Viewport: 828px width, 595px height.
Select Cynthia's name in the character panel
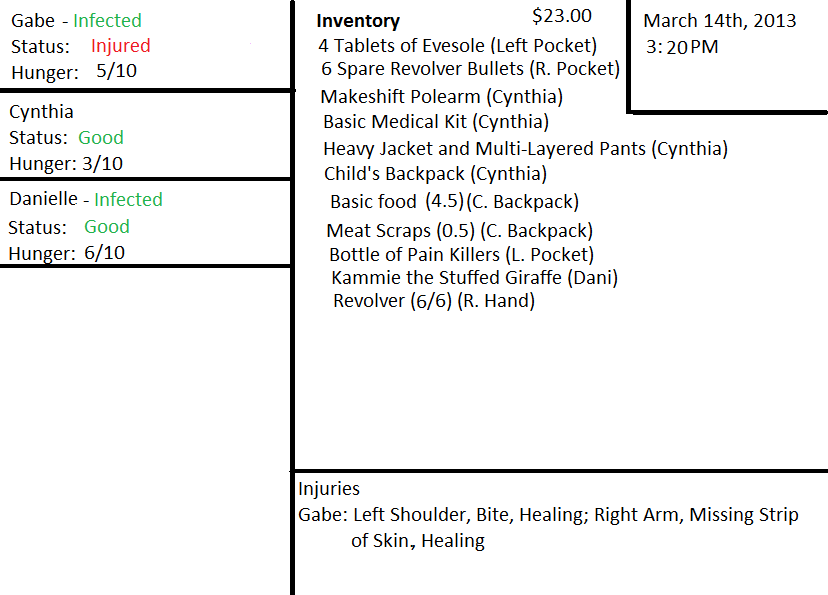point(41,111)
